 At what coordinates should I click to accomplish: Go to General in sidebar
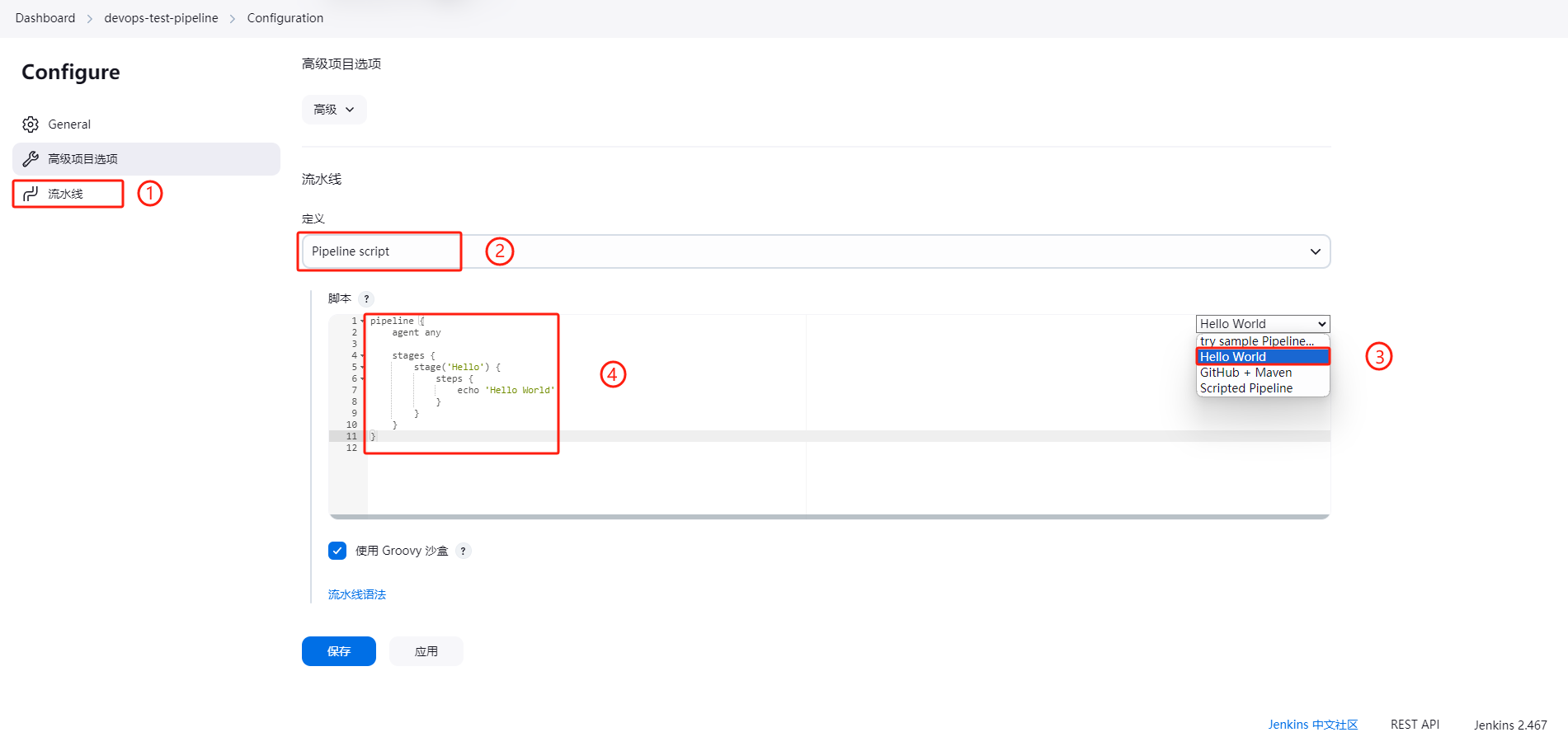(146, 124)
